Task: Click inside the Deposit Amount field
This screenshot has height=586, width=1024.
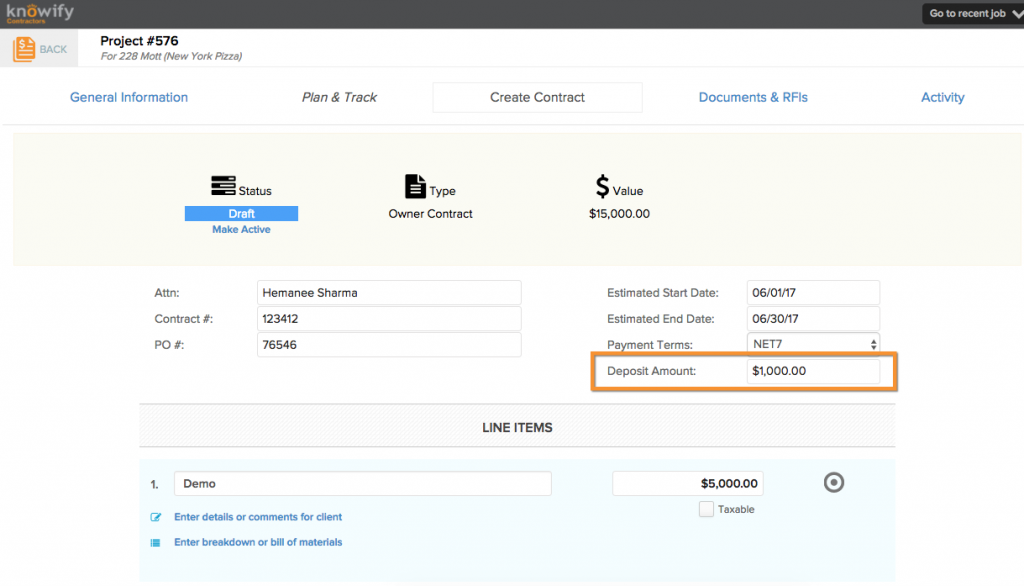Action: (812, 370)
